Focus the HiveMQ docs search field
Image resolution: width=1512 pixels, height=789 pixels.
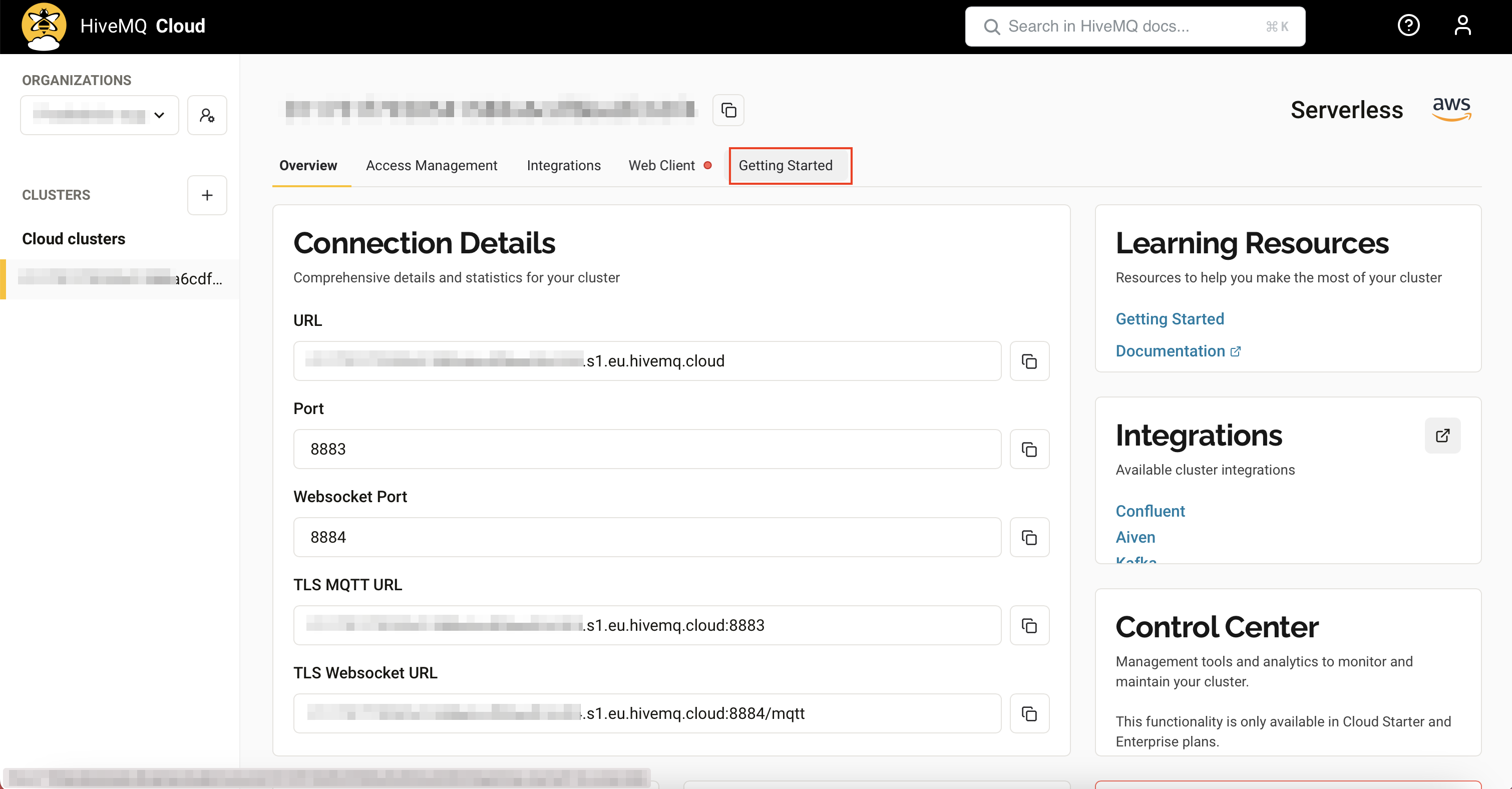1135,27
